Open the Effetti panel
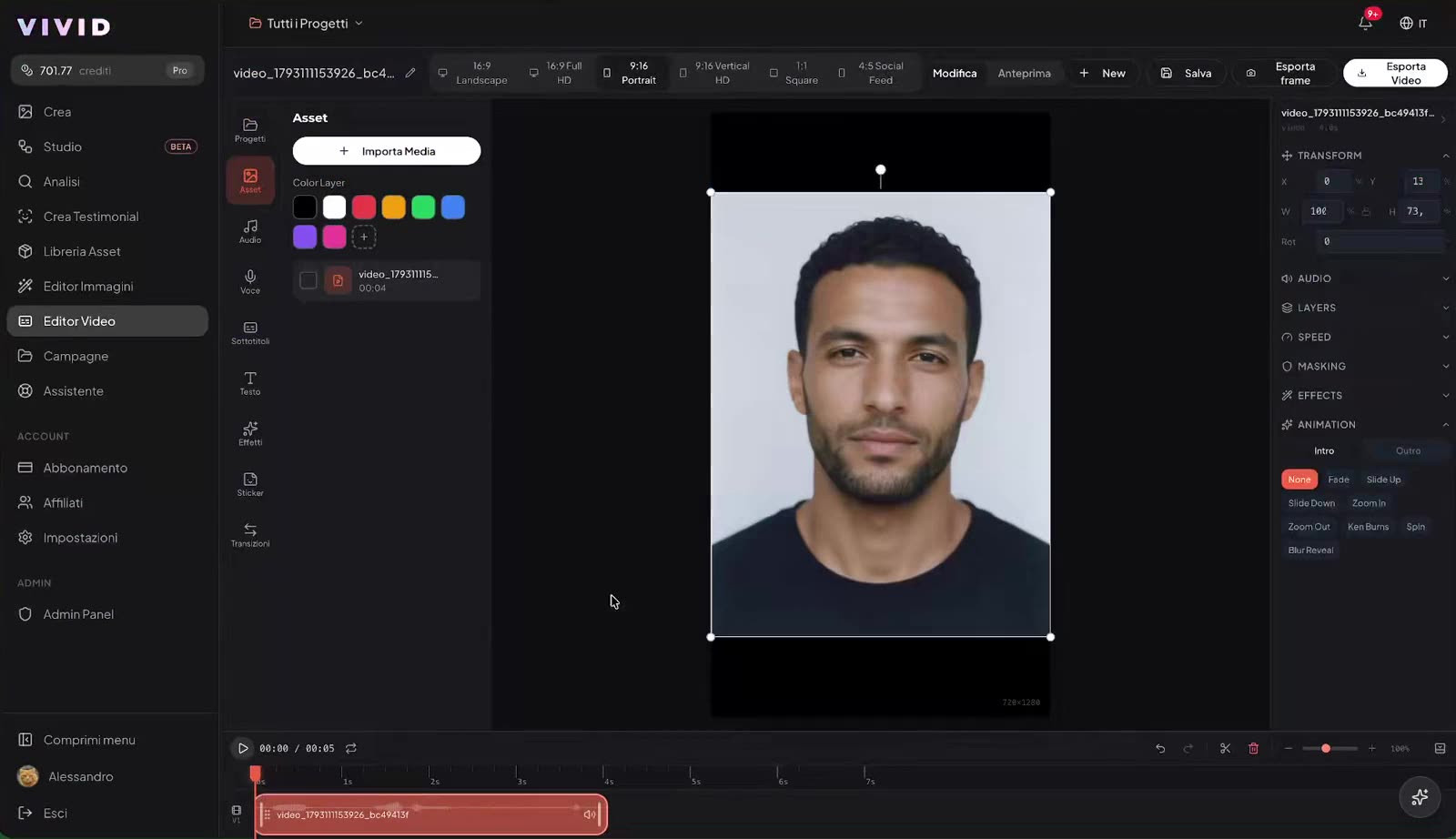 tap(249, 433)
